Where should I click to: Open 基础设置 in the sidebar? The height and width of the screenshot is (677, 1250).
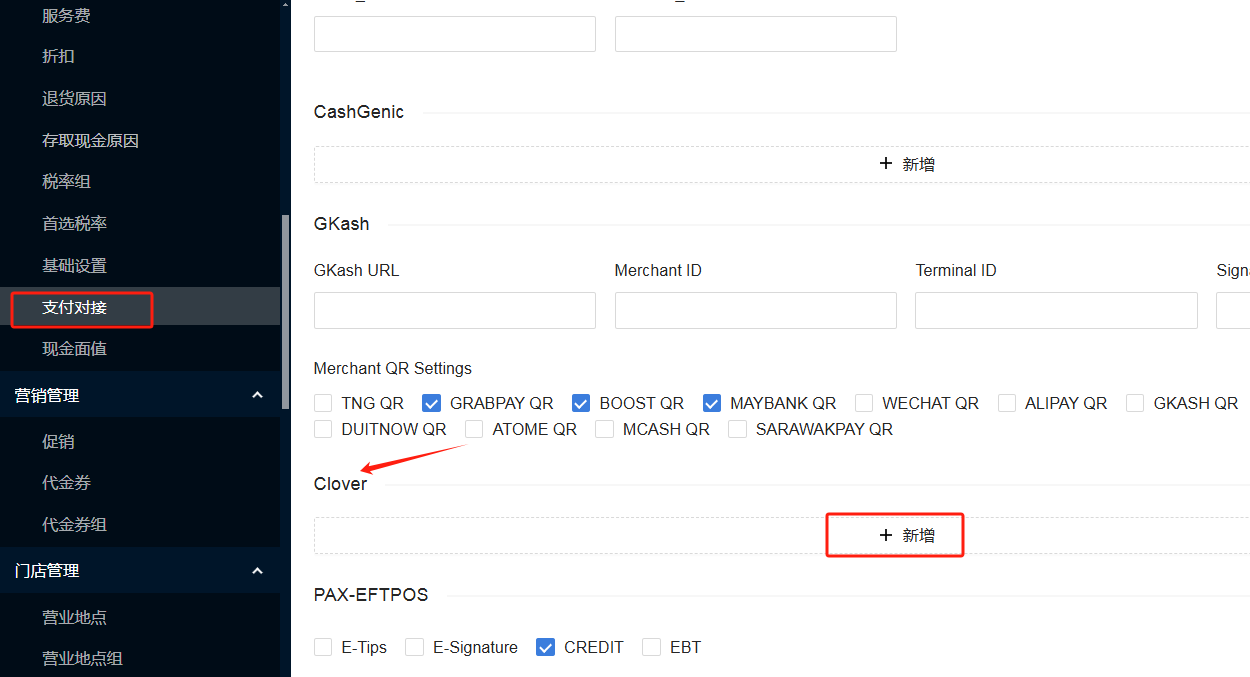click(x=74, y=265)
